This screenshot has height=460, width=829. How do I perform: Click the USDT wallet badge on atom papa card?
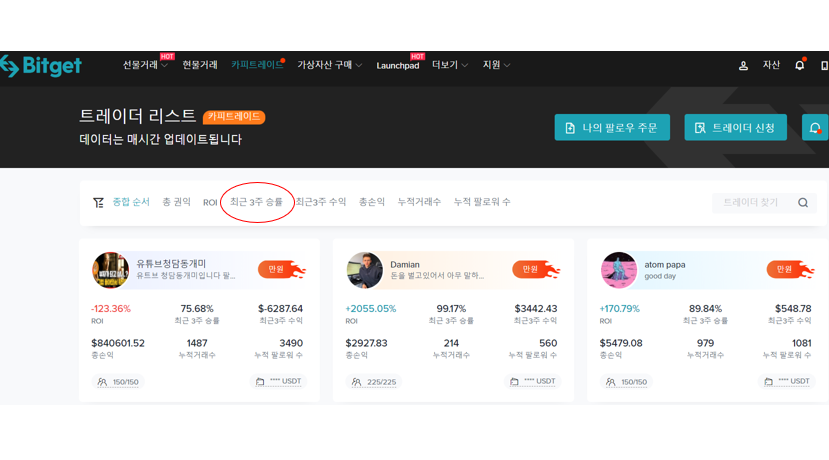[x=787, y=381]
